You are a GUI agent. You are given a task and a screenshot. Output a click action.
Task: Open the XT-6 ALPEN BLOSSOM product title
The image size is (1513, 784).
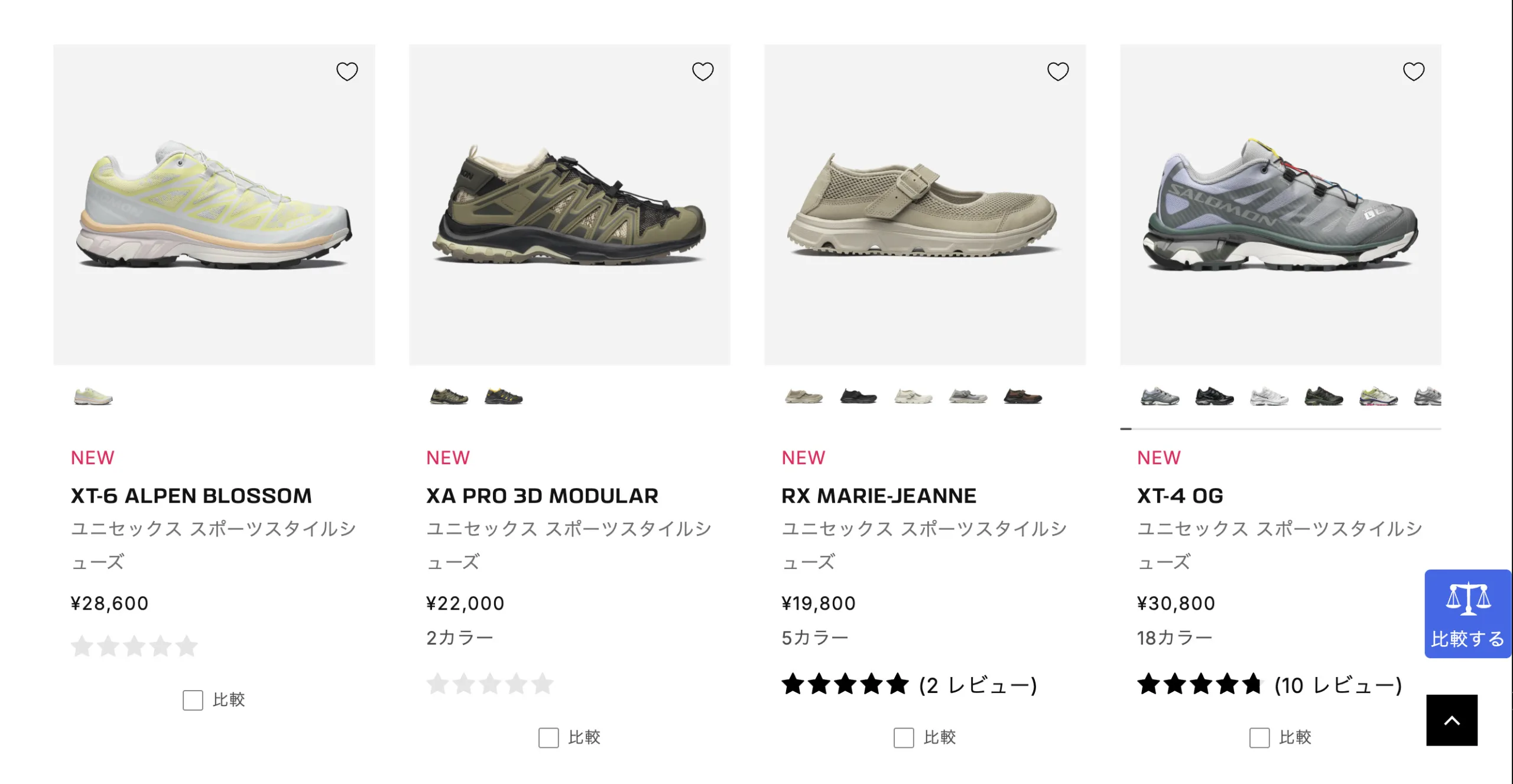pyautogui.click(x=191, y=496)
